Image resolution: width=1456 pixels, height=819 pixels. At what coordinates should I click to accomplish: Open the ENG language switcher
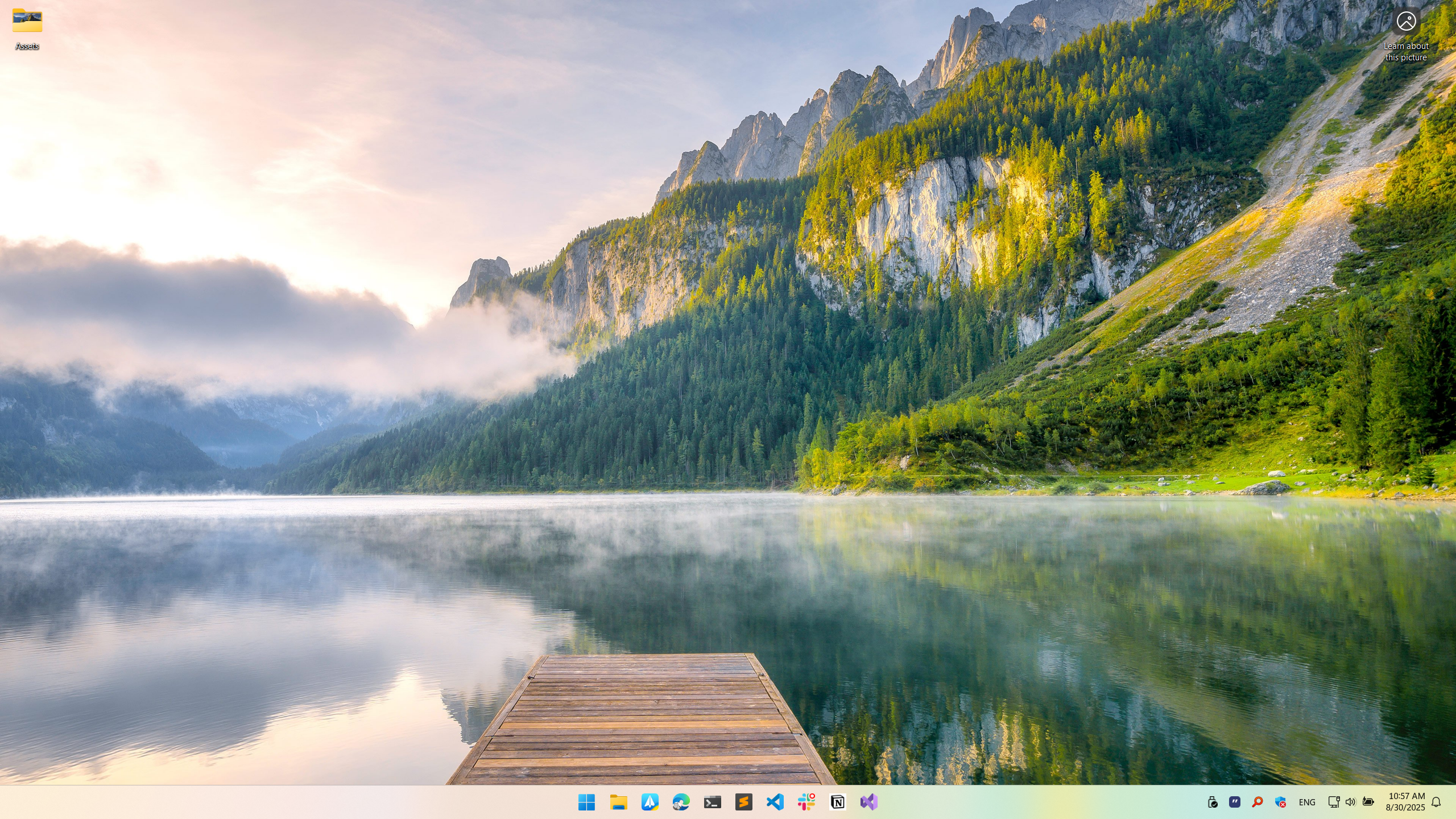[1306, 802]
